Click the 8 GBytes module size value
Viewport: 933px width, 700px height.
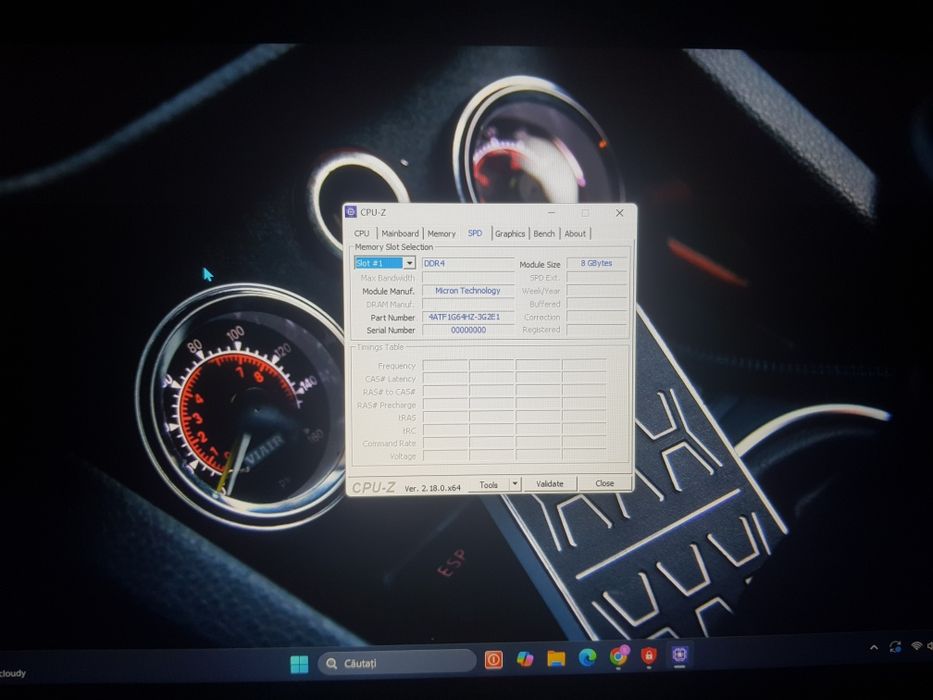click(596, 263)
